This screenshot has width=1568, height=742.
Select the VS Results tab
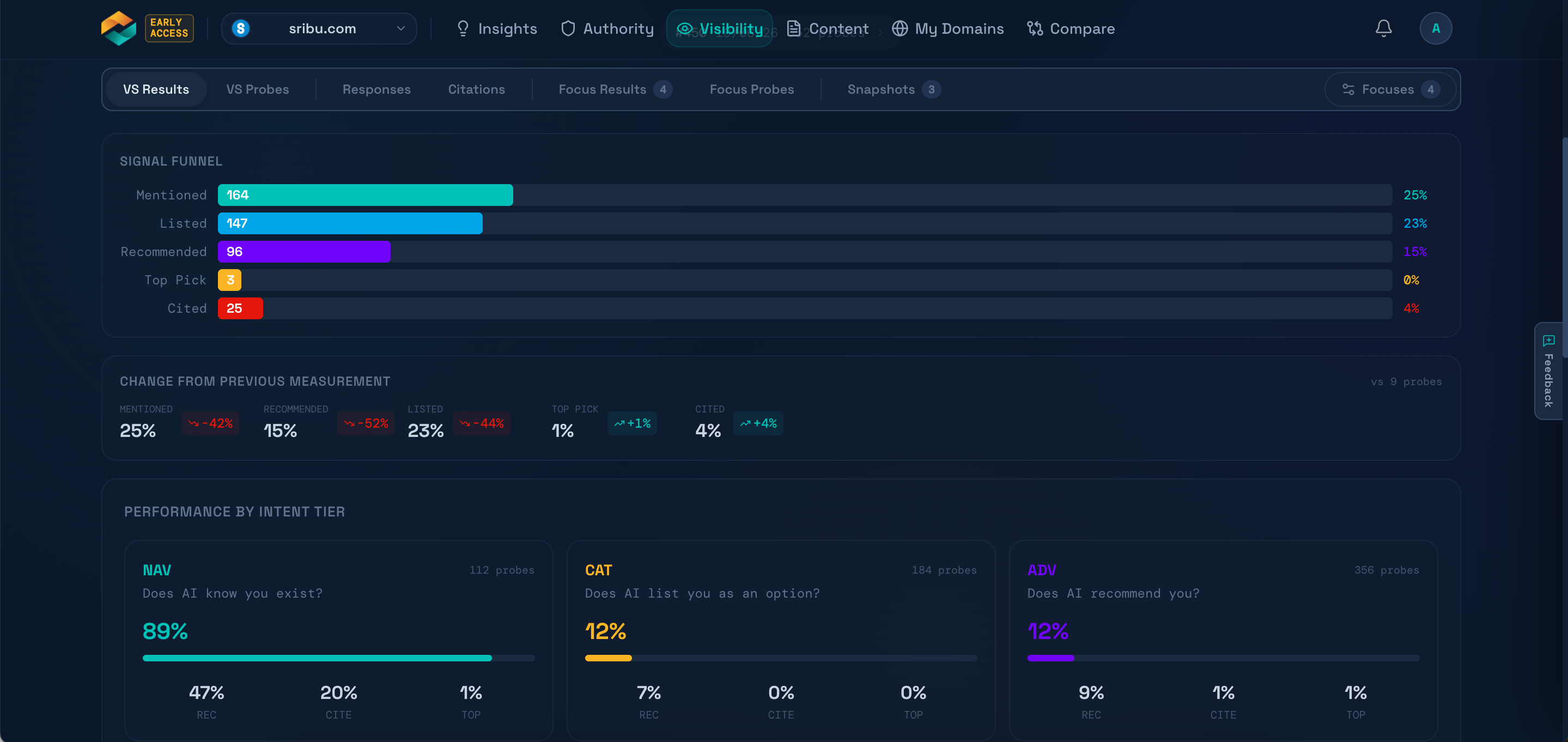[156, 89]
